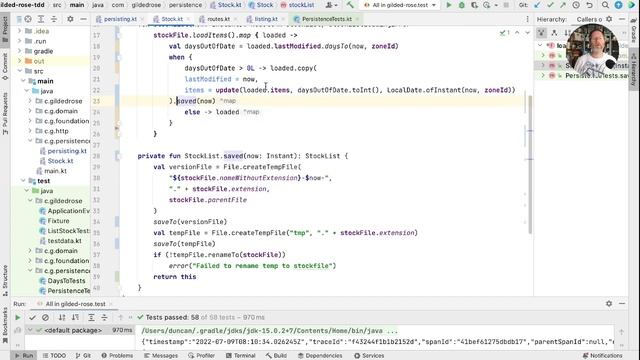Expand the gradle folder
Image resolution: width=640 pixels, height=360 pixels.
point(19,51)
